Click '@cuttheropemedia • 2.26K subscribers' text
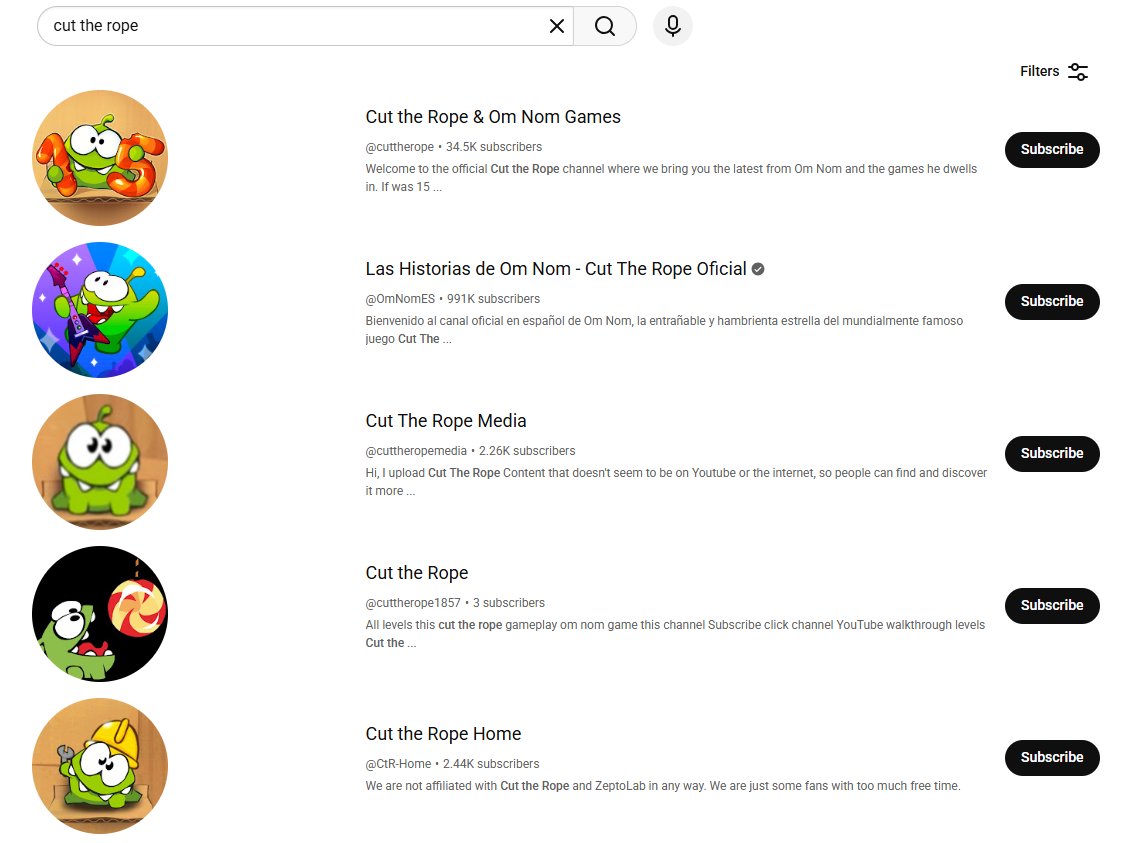This screenshot has width=1133, height=843. 470,451
